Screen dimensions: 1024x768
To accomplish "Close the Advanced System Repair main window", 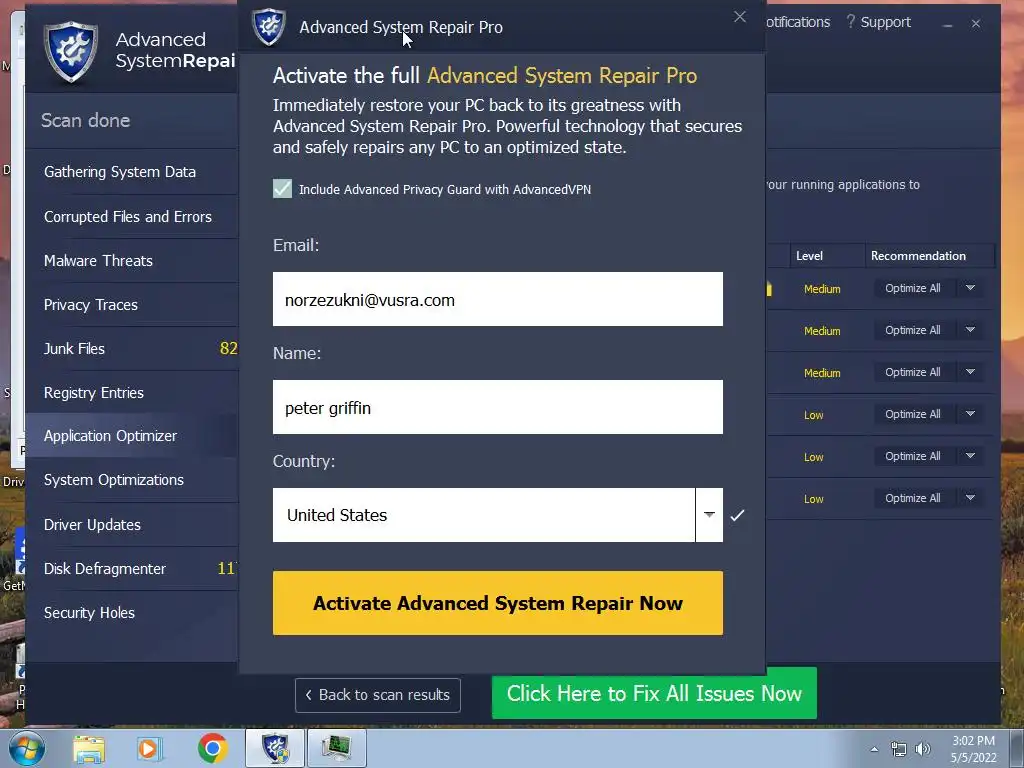I will click(976, 24).
